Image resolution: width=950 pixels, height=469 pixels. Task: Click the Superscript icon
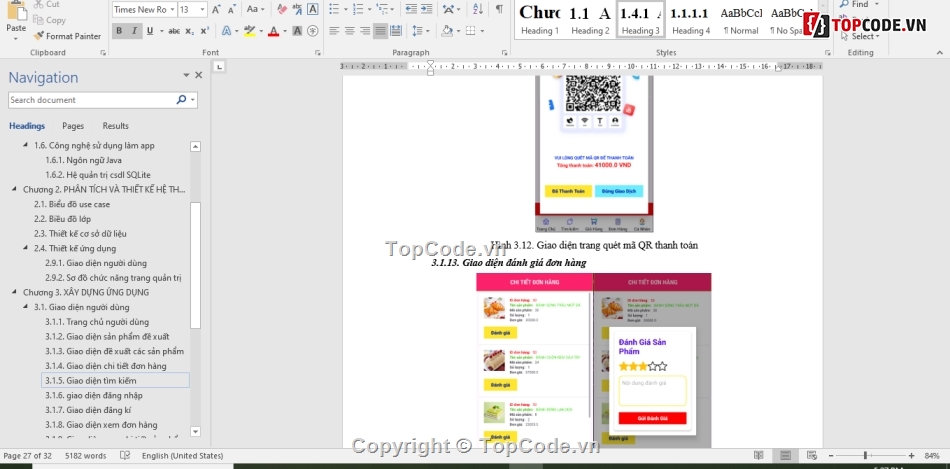(x=207, y=31)
